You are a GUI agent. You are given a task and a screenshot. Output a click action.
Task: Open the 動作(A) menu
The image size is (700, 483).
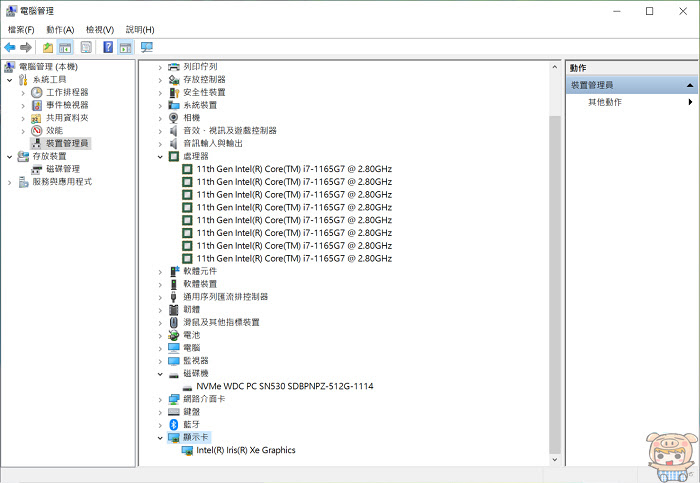(x=60, y=29)
